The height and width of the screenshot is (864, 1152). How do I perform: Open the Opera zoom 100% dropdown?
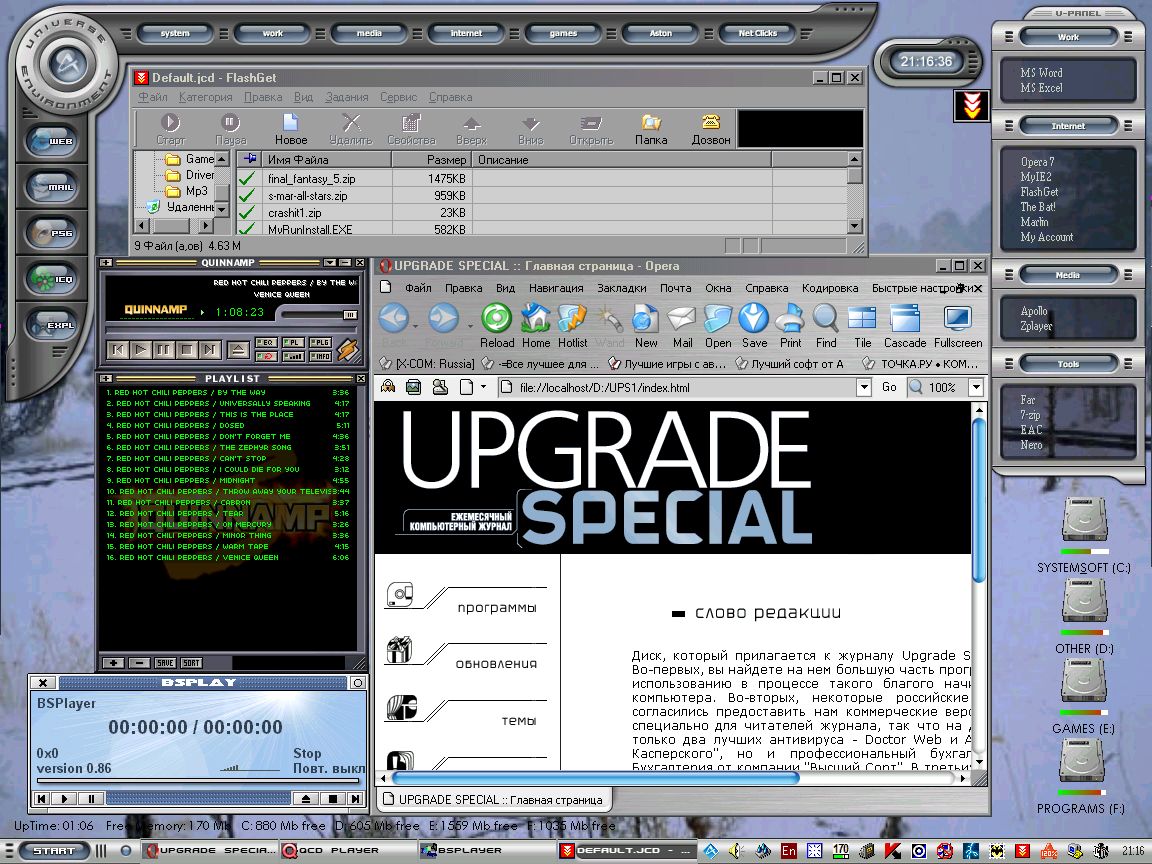(x=975, y=387)
